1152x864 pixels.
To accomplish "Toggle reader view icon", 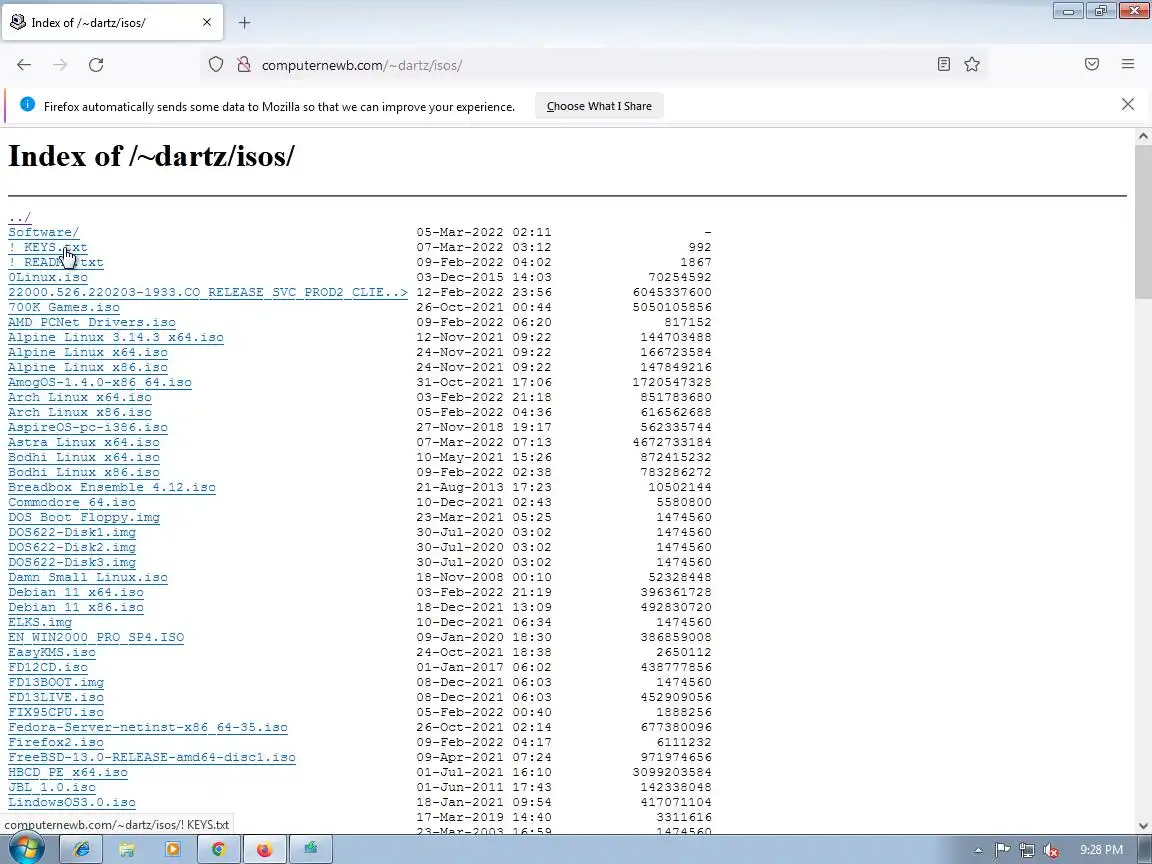I will (944, 65).
